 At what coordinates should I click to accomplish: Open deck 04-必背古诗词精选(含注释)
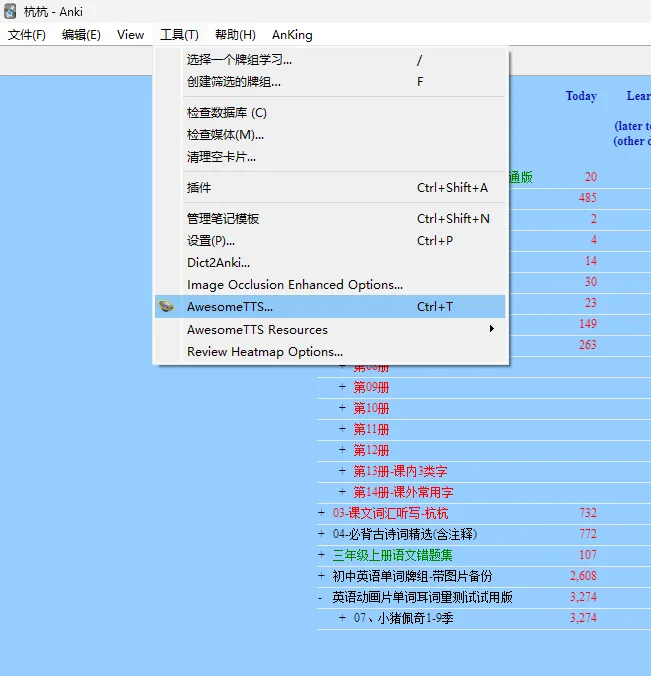(x=405, y=534)
